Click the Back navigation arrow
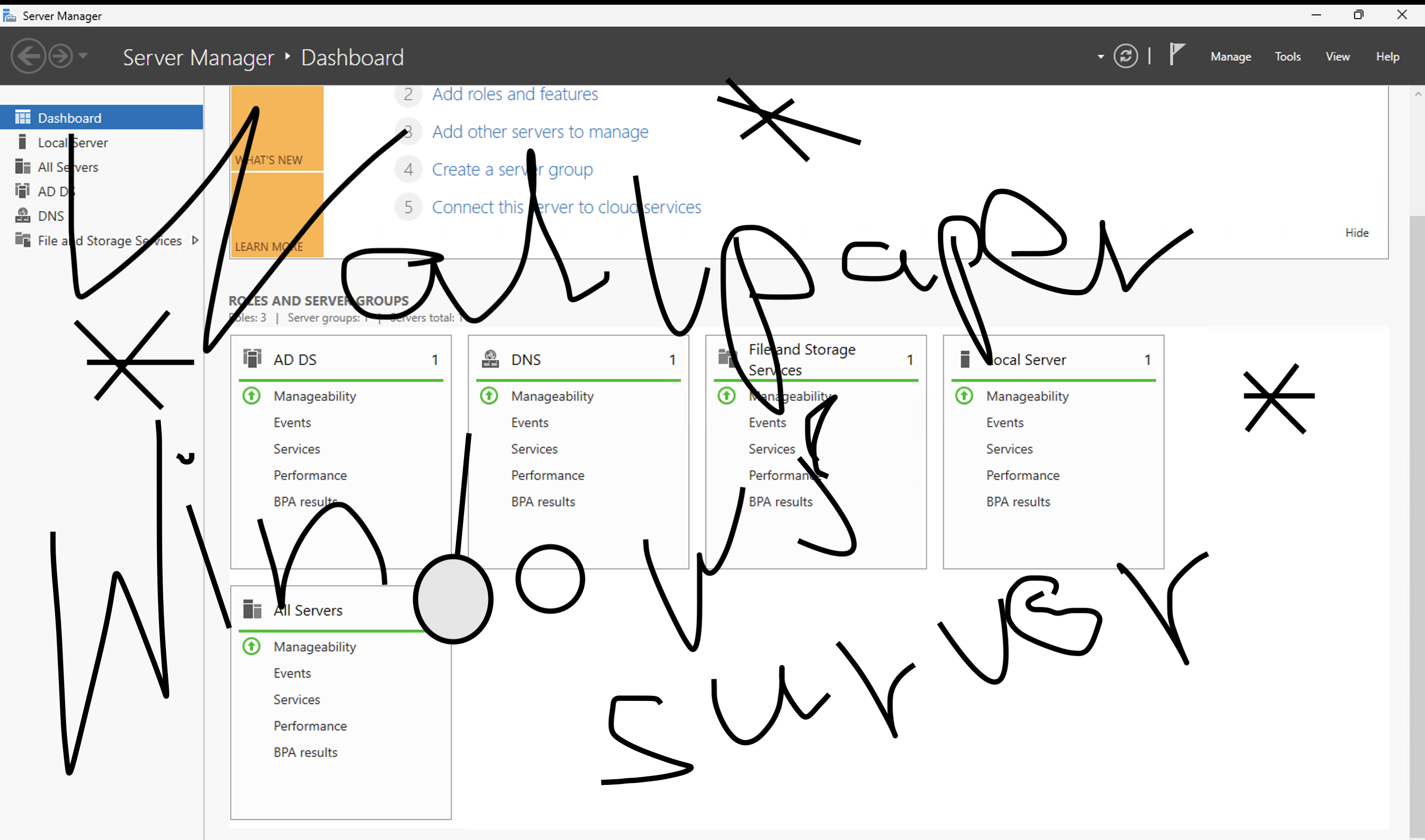The width and height of the screenshot is (1425, 840). point(28,56)
